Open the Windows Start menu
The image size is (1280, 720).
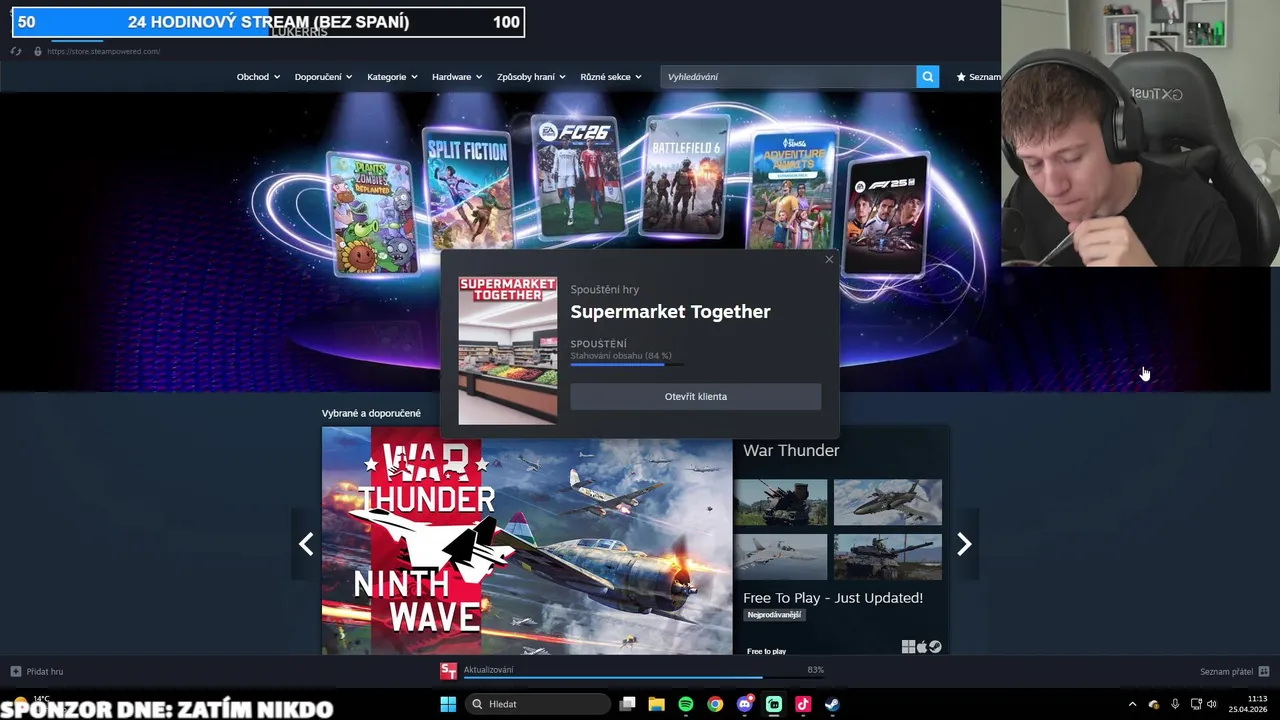pos(448,704)
